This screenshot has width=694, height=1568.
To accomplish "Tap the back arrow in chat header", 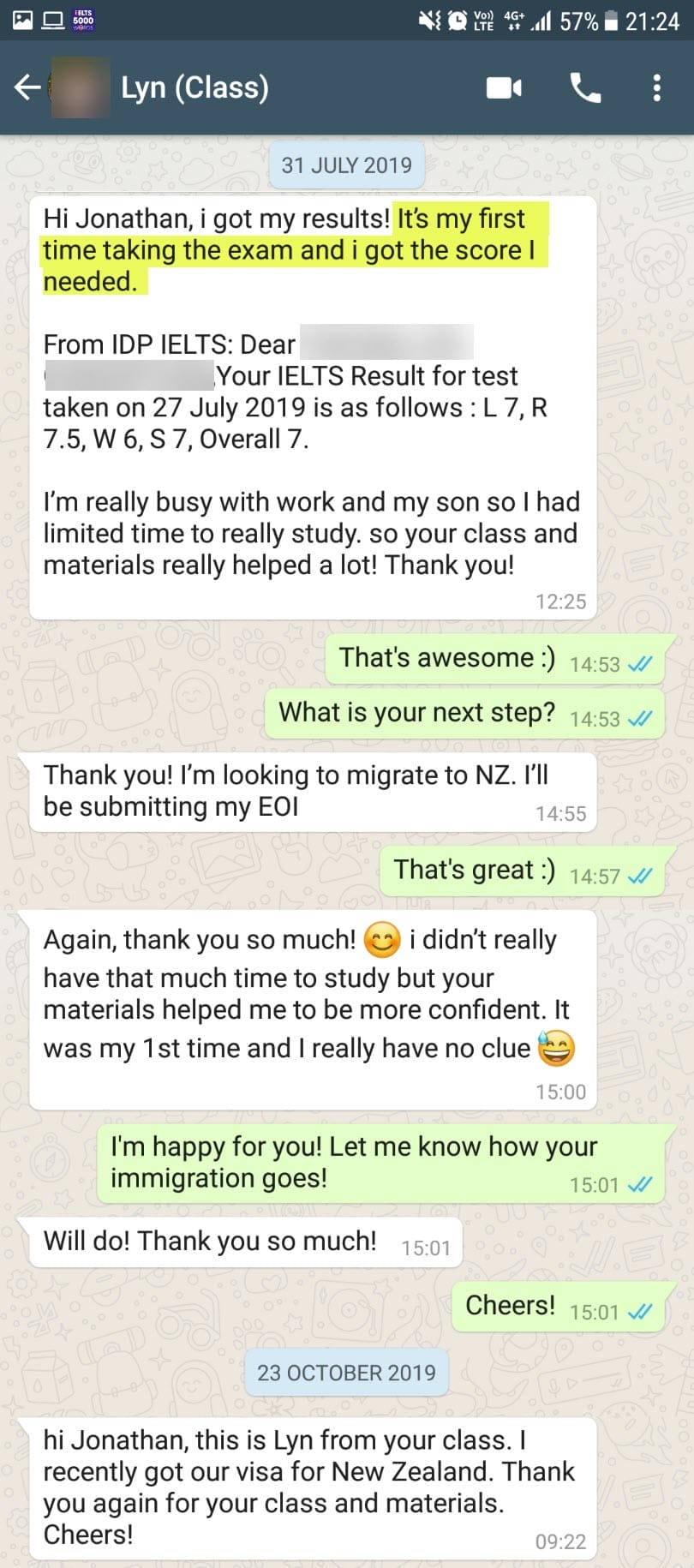I will [x=27, y=87].
